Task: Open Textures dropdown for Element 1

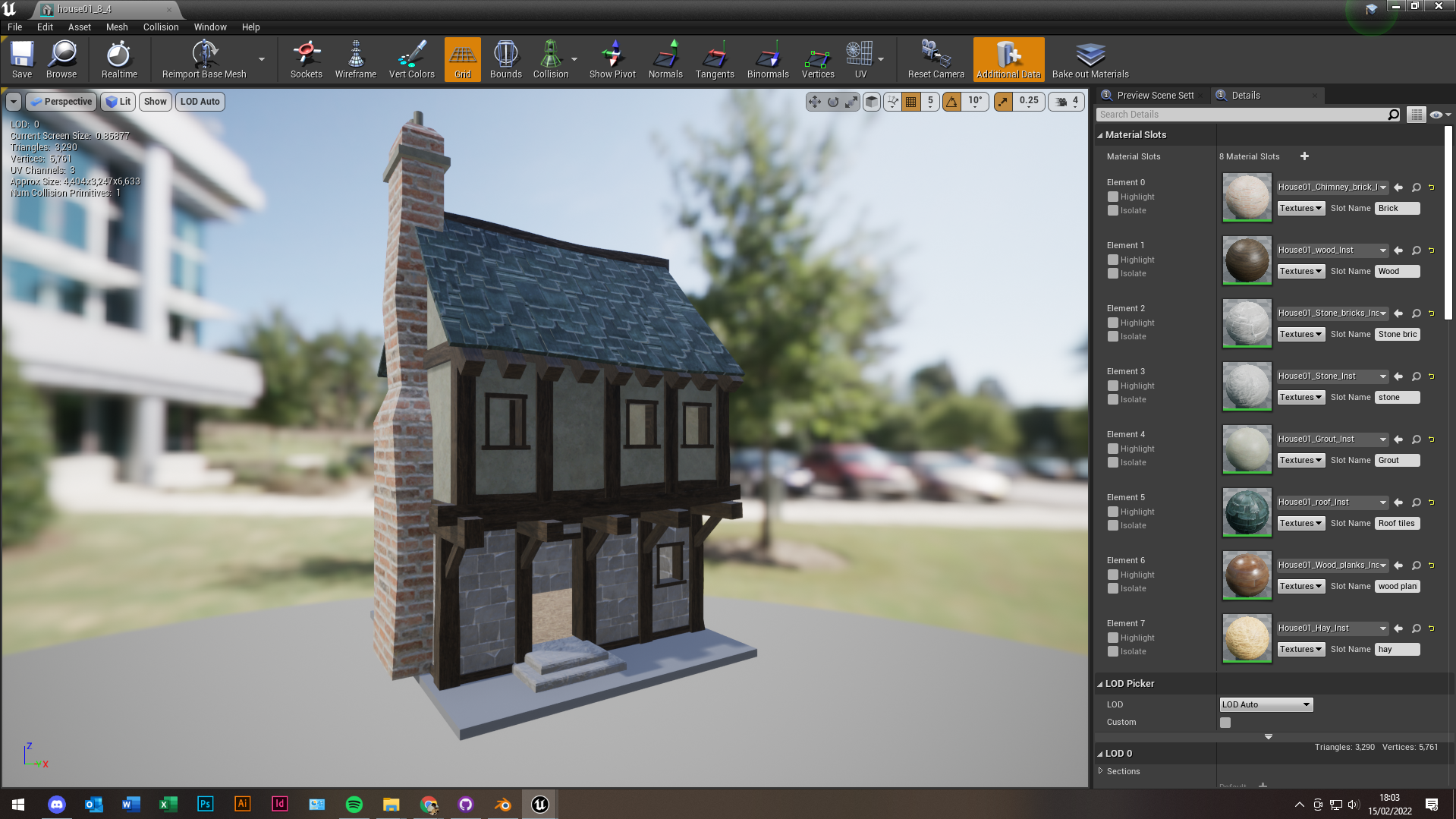Action: click(x=1300, y=271)
